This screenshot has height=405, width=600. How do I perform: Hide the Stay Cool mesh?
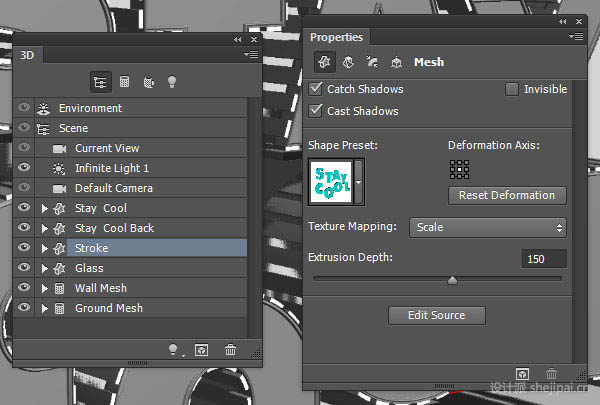coord(24,207)
